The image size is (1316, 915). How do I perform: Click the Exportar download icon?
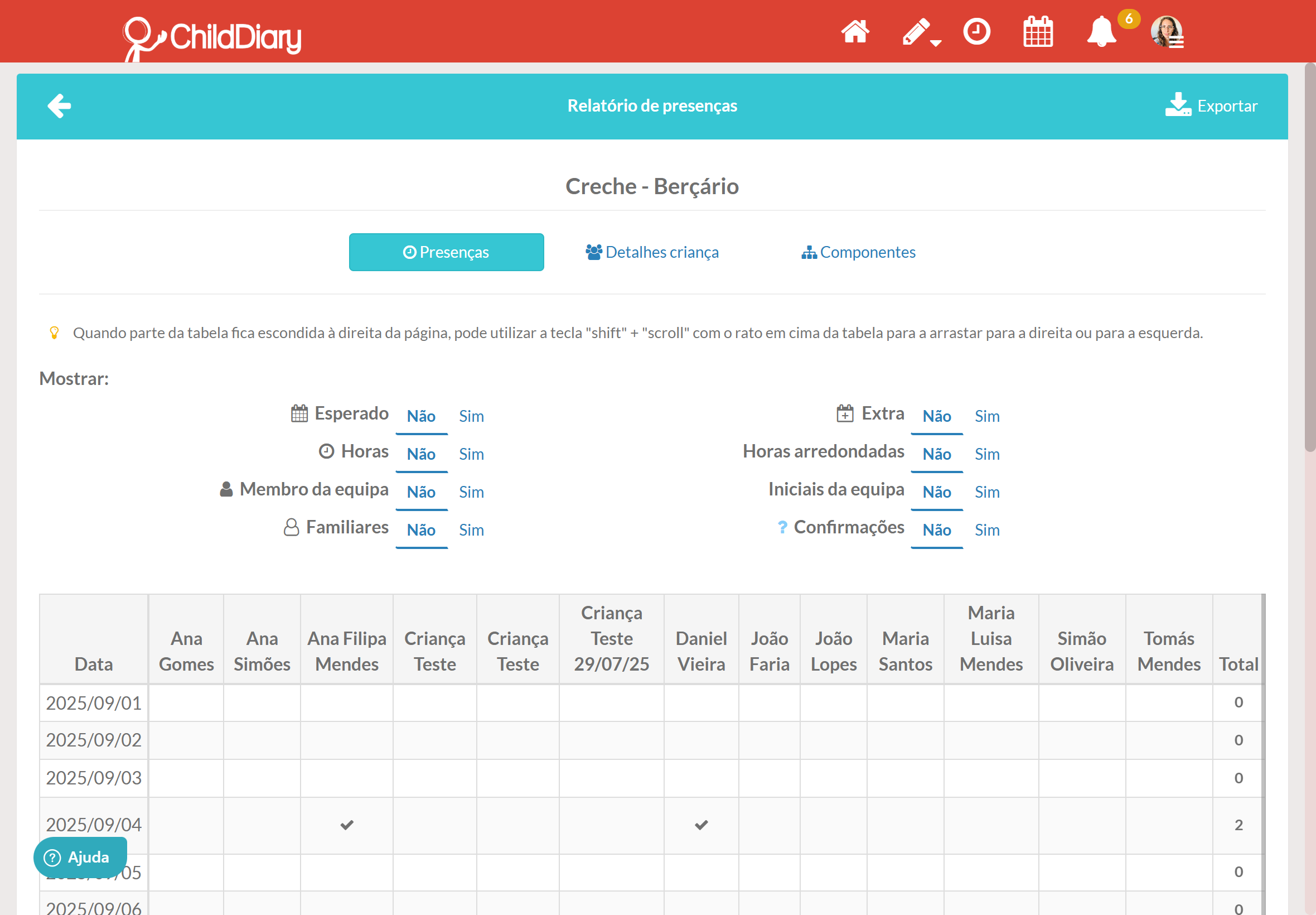coord(1178,105)
